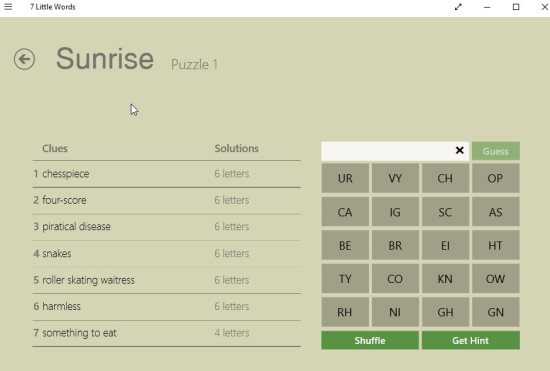
Task: Click the Guess button
Action: coord(496,151)
